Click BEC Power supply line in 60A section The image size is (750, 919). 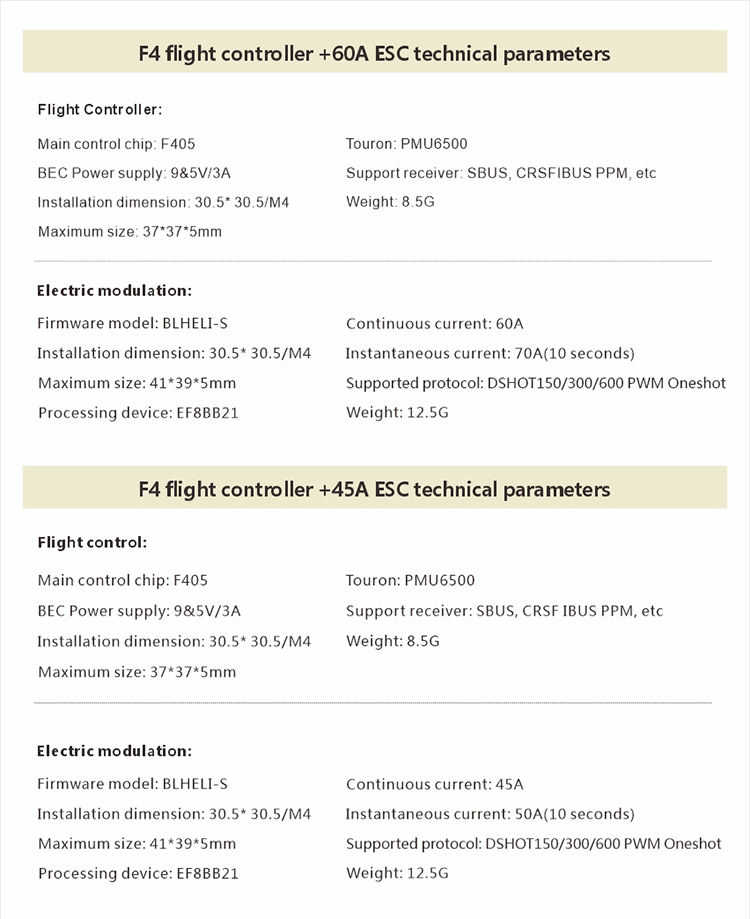coord(139,173)
